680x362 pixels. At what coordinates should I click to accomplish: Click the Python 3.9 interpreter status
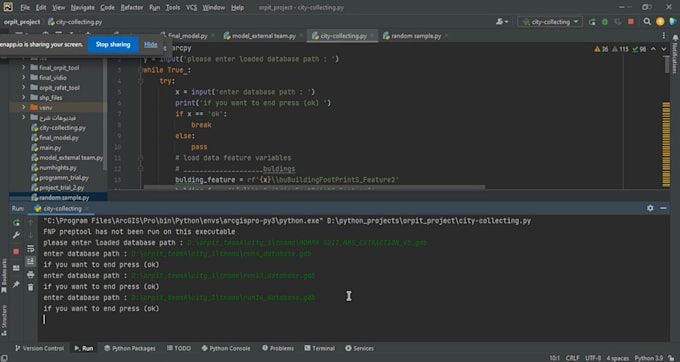coord(648,358)
